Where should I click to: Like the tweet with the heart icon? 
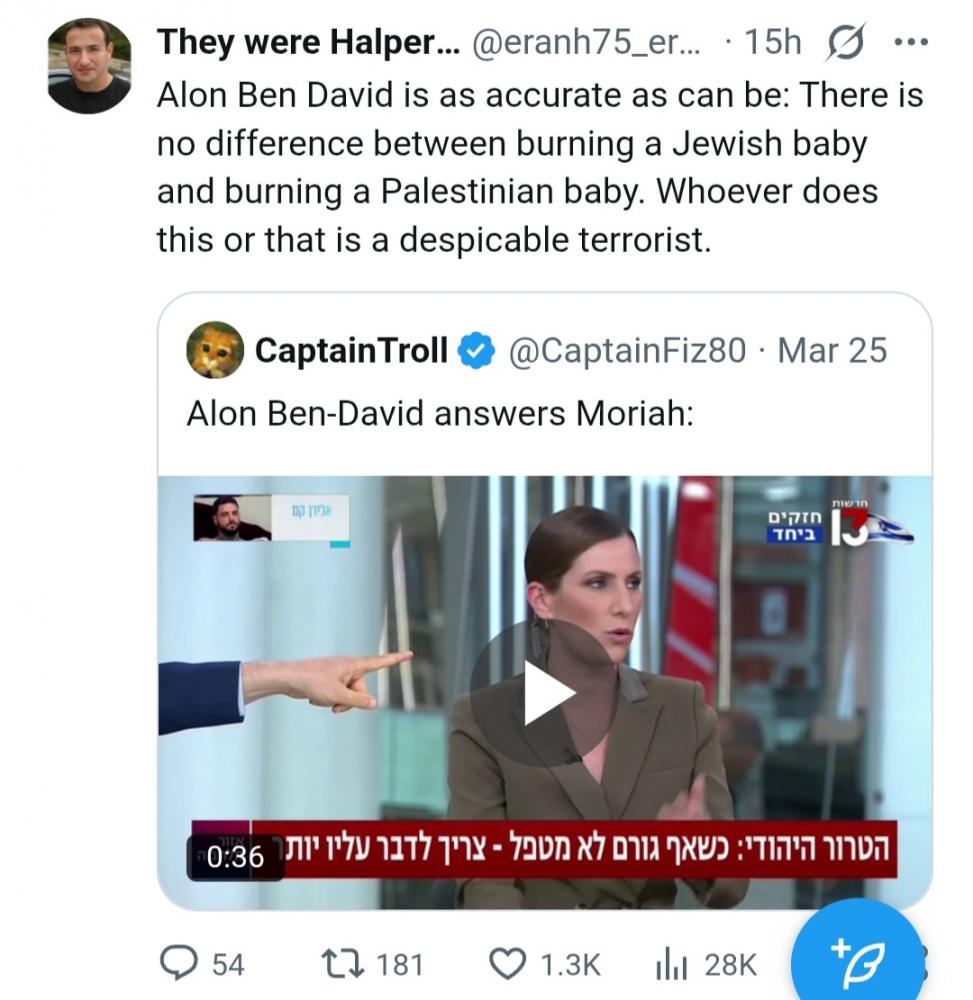coord(506,964)
